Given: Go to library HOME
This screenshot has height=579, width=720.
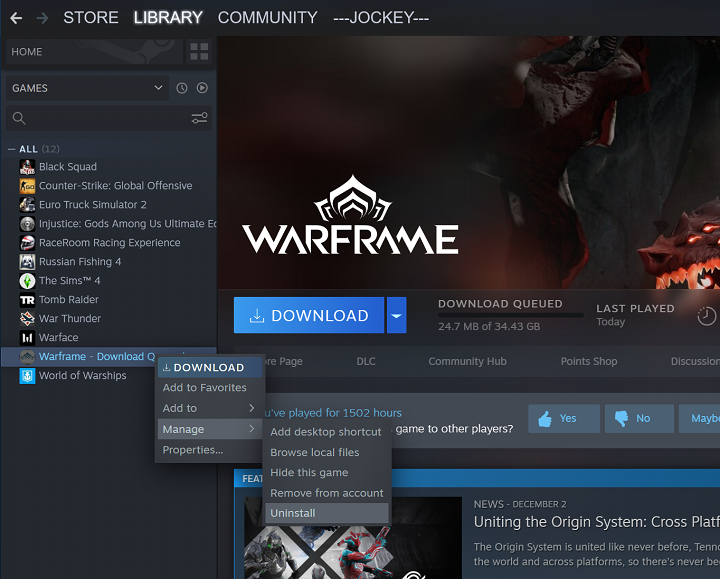Looking at the screenshot, I should point(94,51).
